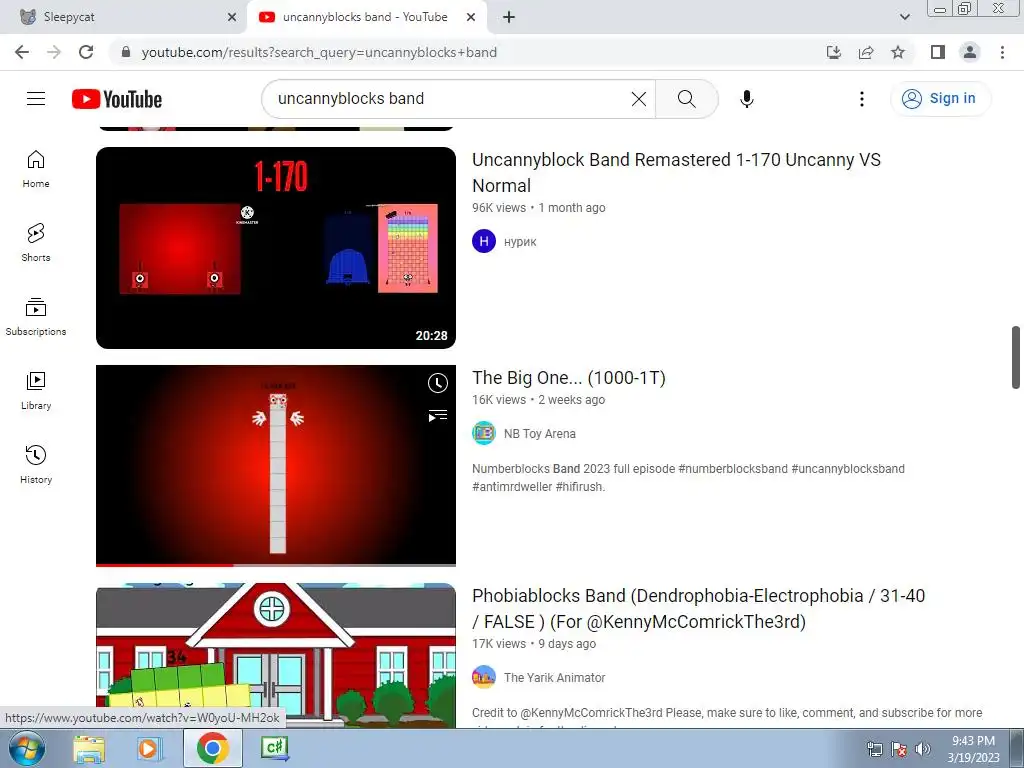Click the browser forward arrow
The width and height of the screenshot is (1024, 768).
[54, 52]
